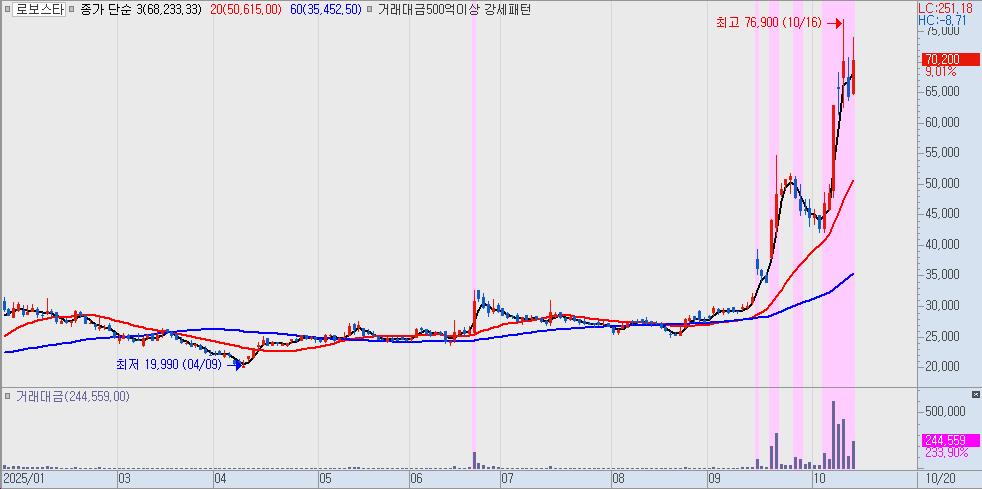Screen dimensions: 982x489
Task: Click the 65,000 price axis label
Action: pos(943,91)
